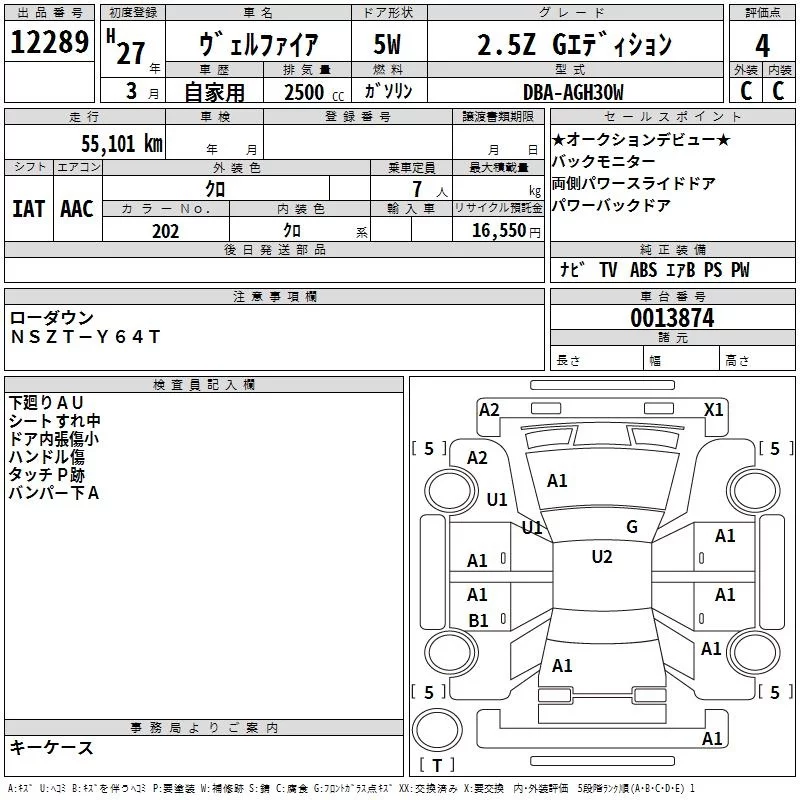The image size is (800, 800).
Task: Click the キーケース office notice text
Action: (52, 747)
